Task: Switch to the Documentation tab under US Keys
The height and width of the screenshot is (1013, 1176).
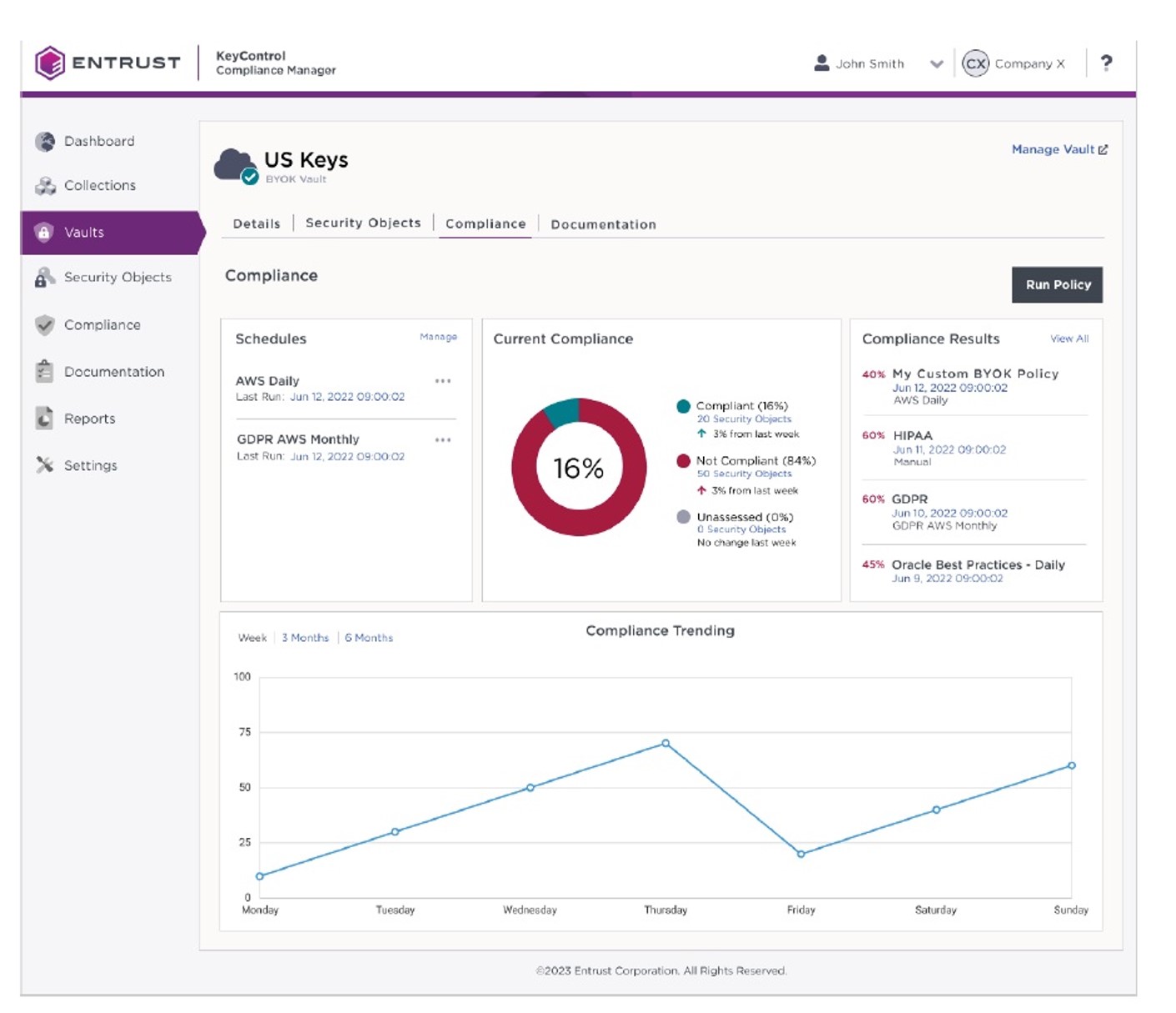Action: (x=603, y=224)
